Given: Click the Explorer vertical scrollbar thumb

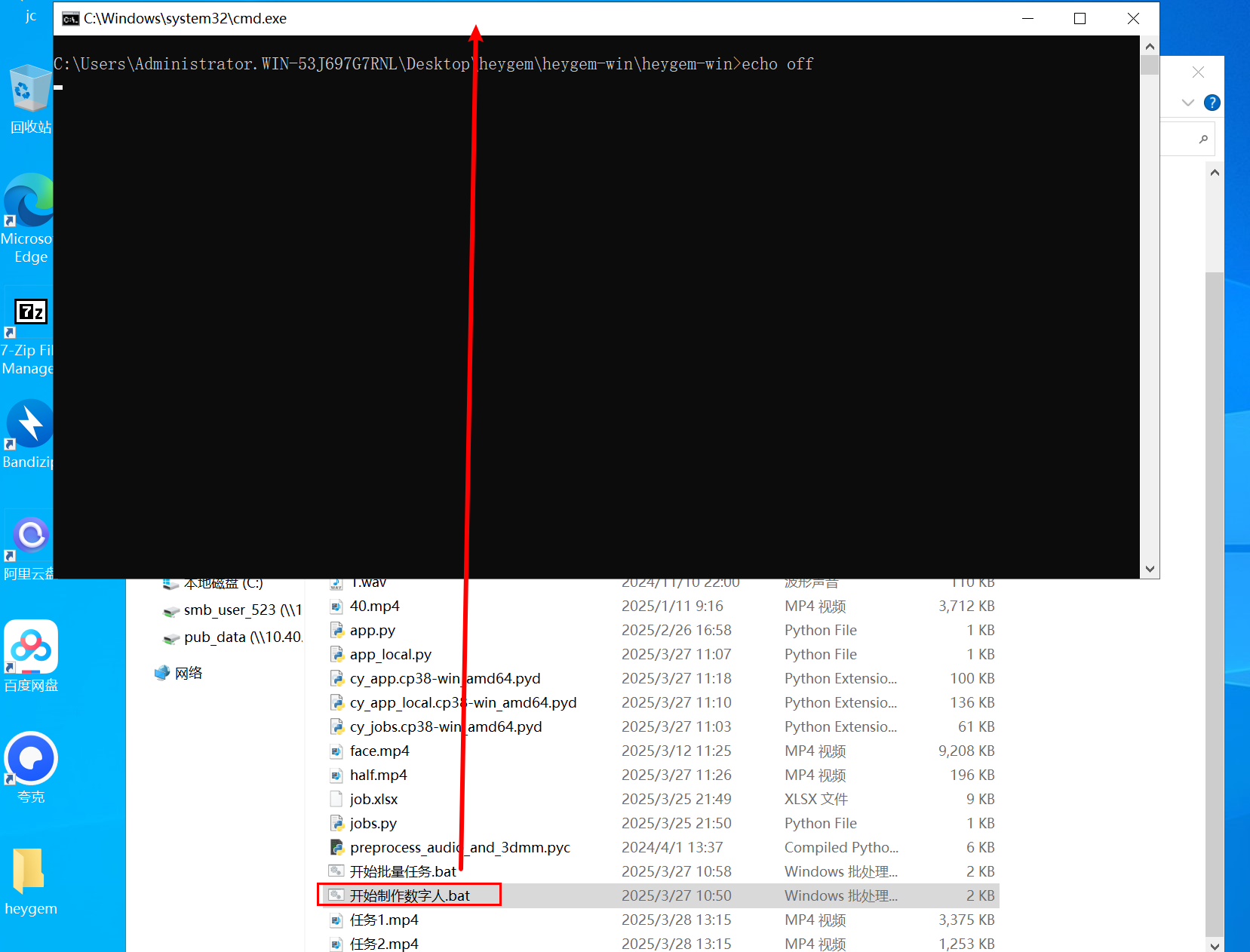Looking at the screenshot, I should [x=1215, y=603].
